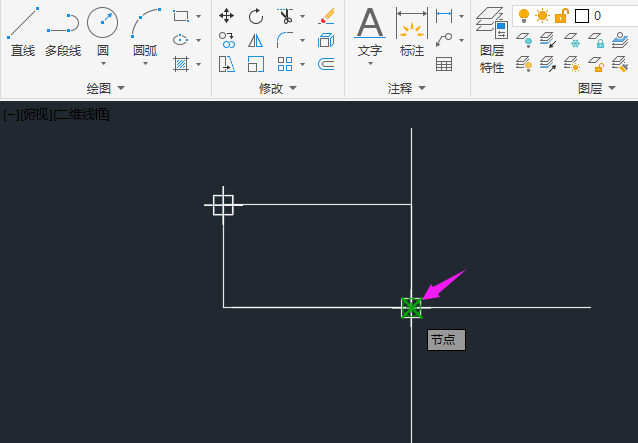Select the 直线 (Line) tool
Viewport: 638px width, 443px height.
click(23, 32)
